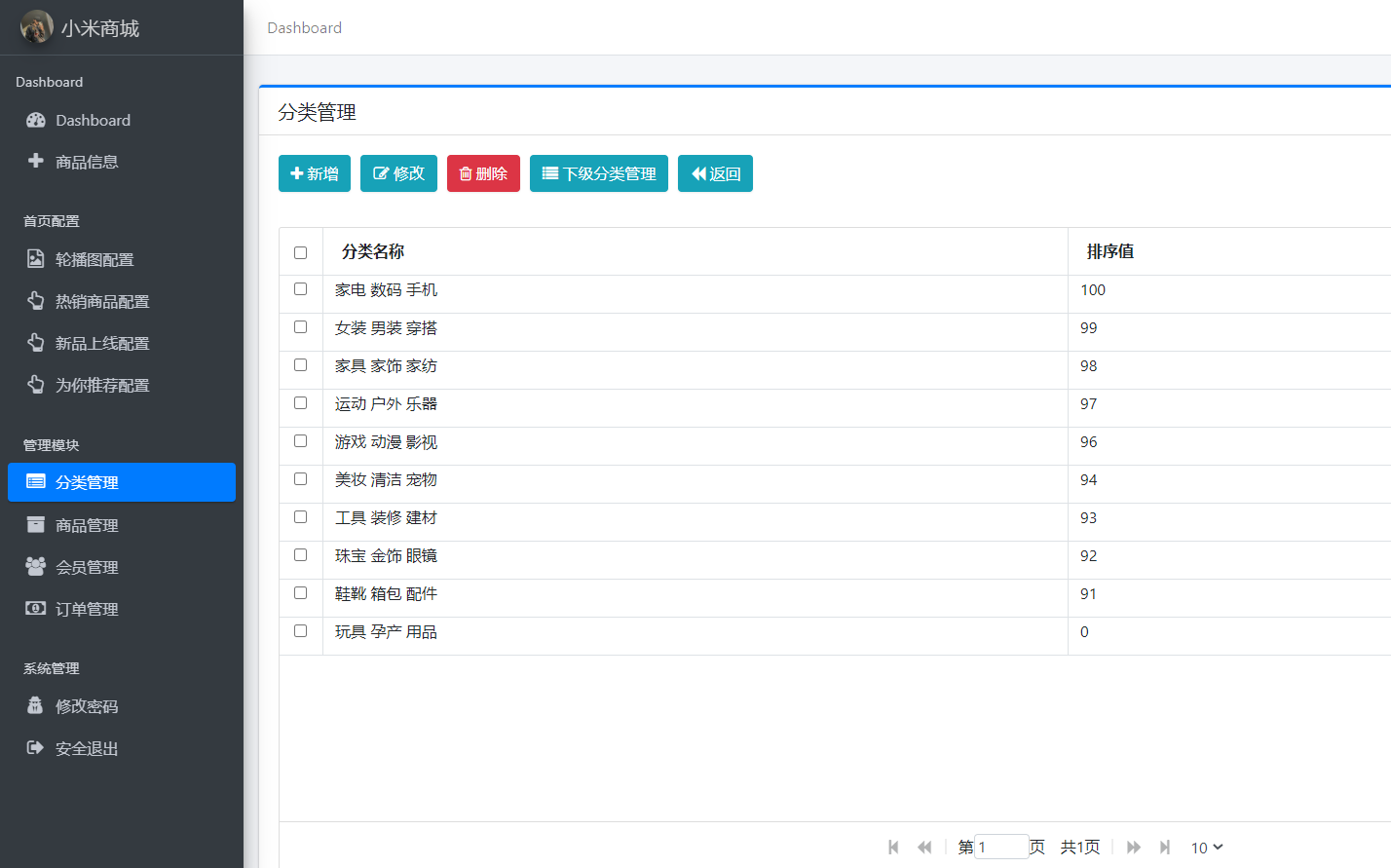This screenshot has width=1391, height=868.
Task: Check the row 美妆 清洁 宠物
Action: point(300,479)
